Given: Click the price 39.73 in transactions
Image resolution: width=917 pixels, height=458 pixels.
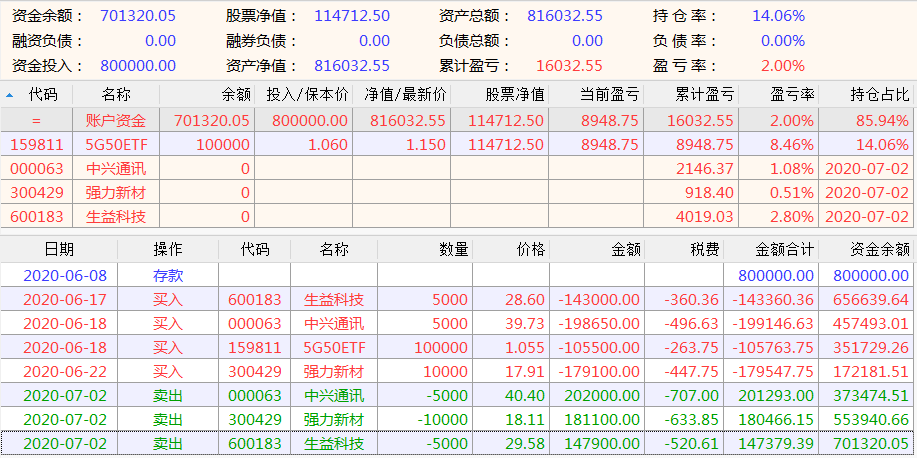Looking at the screenshot, I should pos(525,324).
